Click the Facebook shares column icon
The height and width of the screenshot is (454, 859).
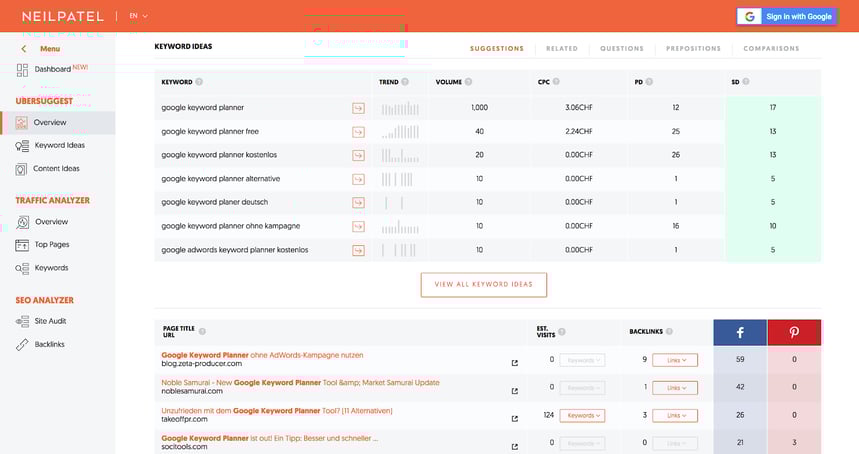740,332
